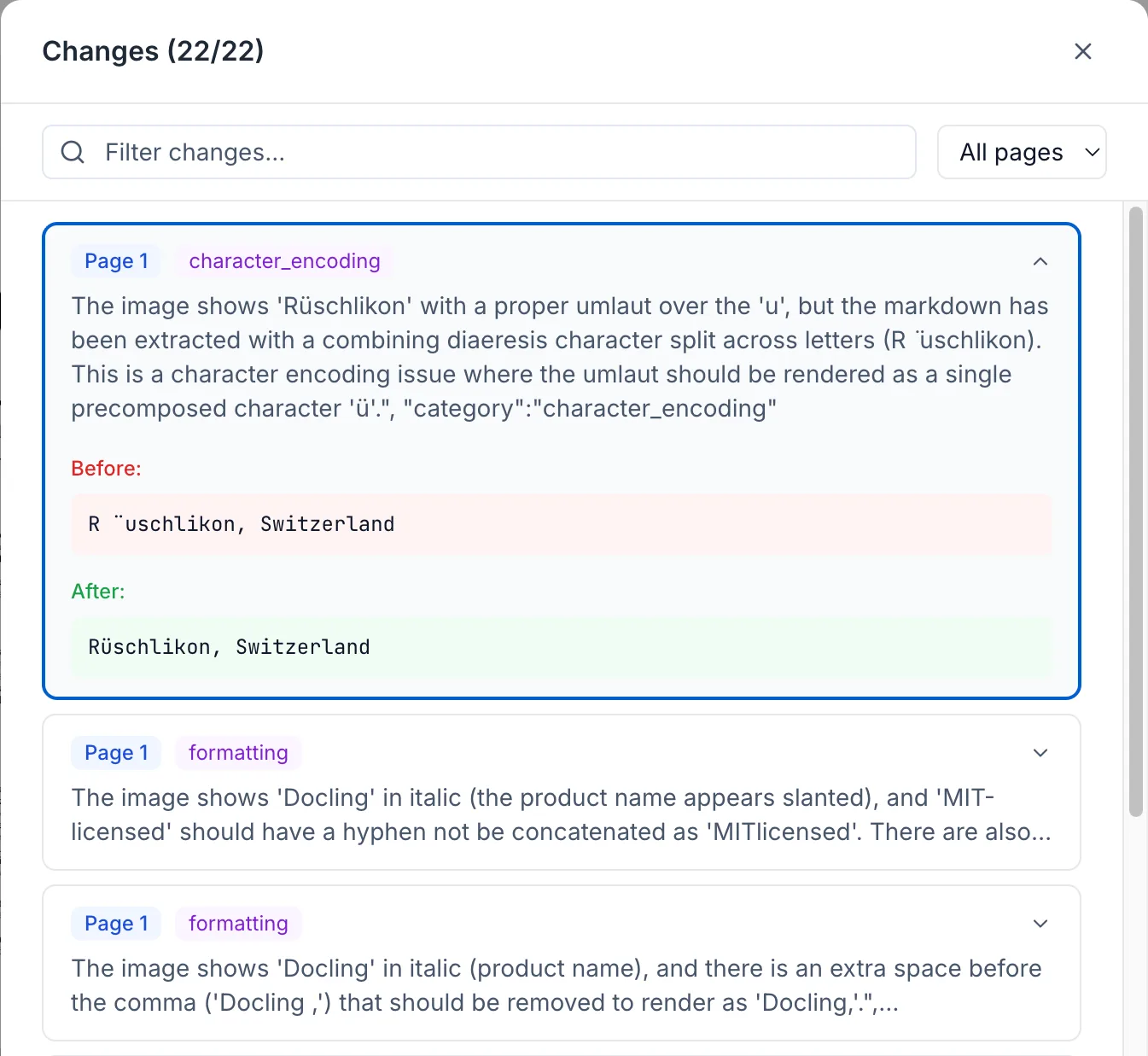1148x1056 pixels.
Task: Open the All pages dropdown
Action: (x=1022, y=152)
